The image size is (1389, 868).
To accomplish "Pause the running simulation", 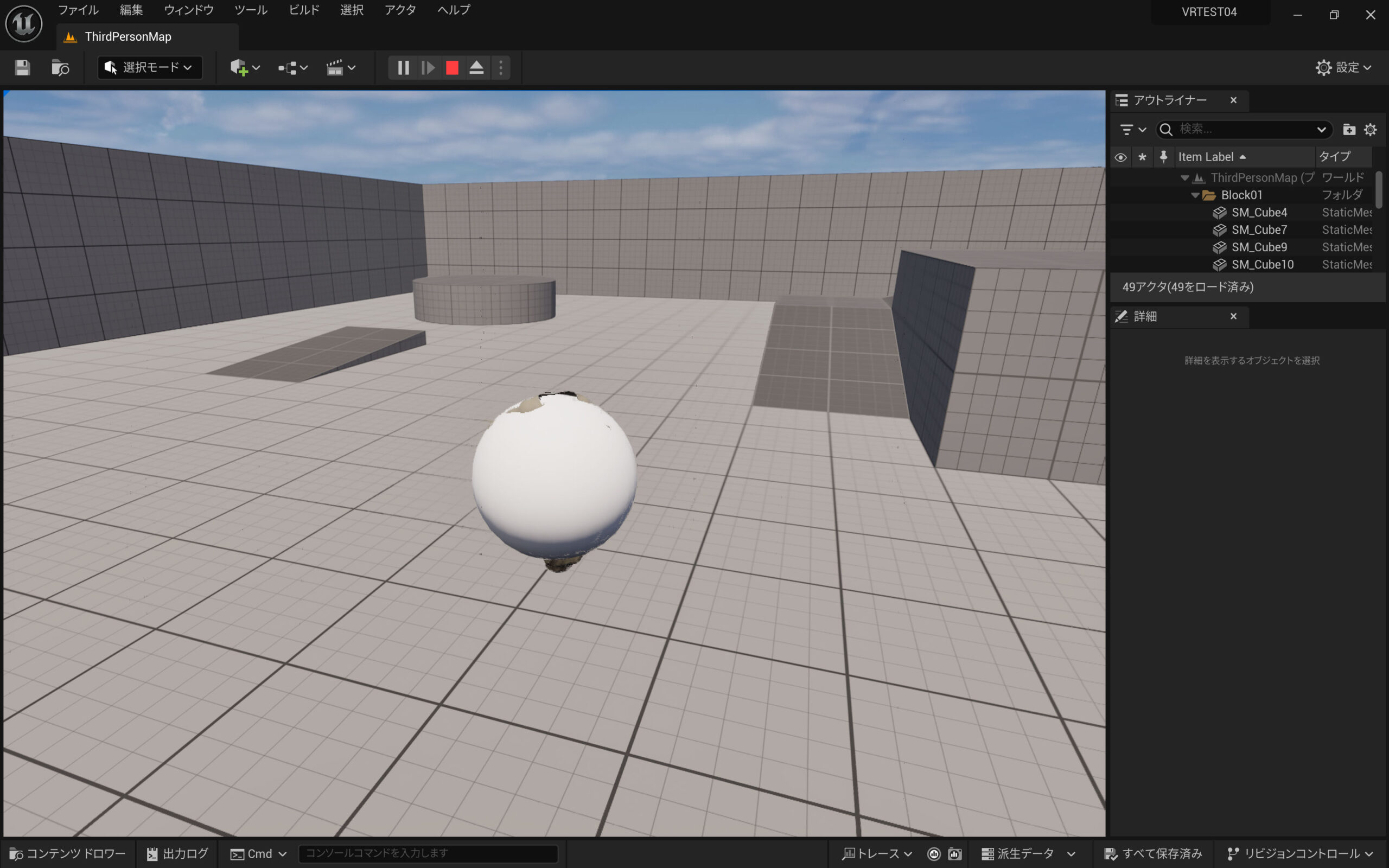I will click(x=403, y=68).
